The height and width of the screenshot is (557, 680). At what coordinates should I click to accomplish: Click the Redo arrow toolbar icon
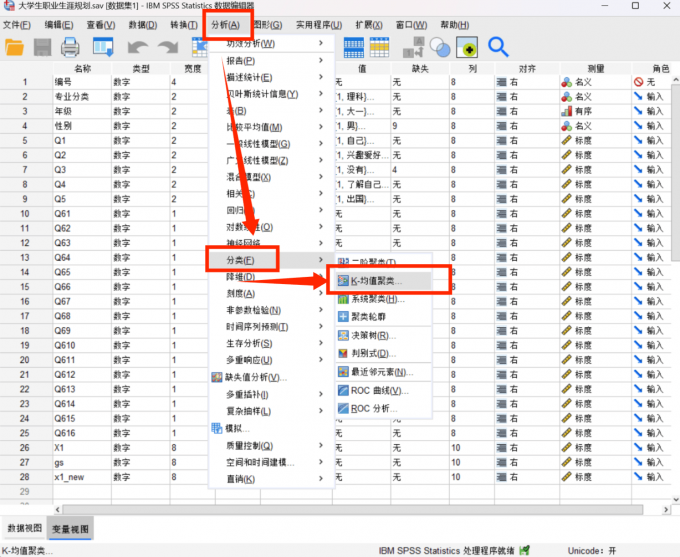coord(168,47)
